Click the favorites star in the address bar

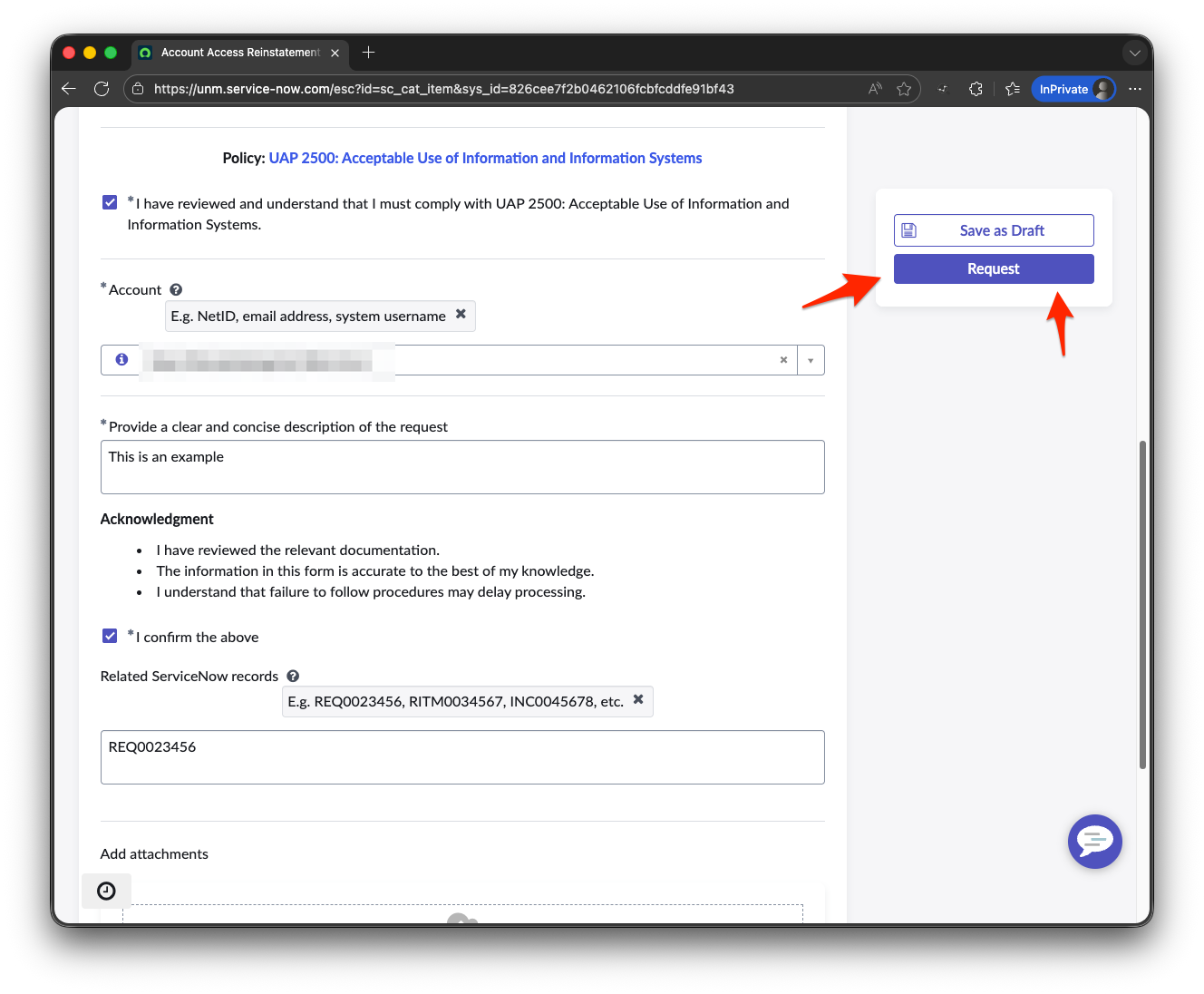(904, 88)
